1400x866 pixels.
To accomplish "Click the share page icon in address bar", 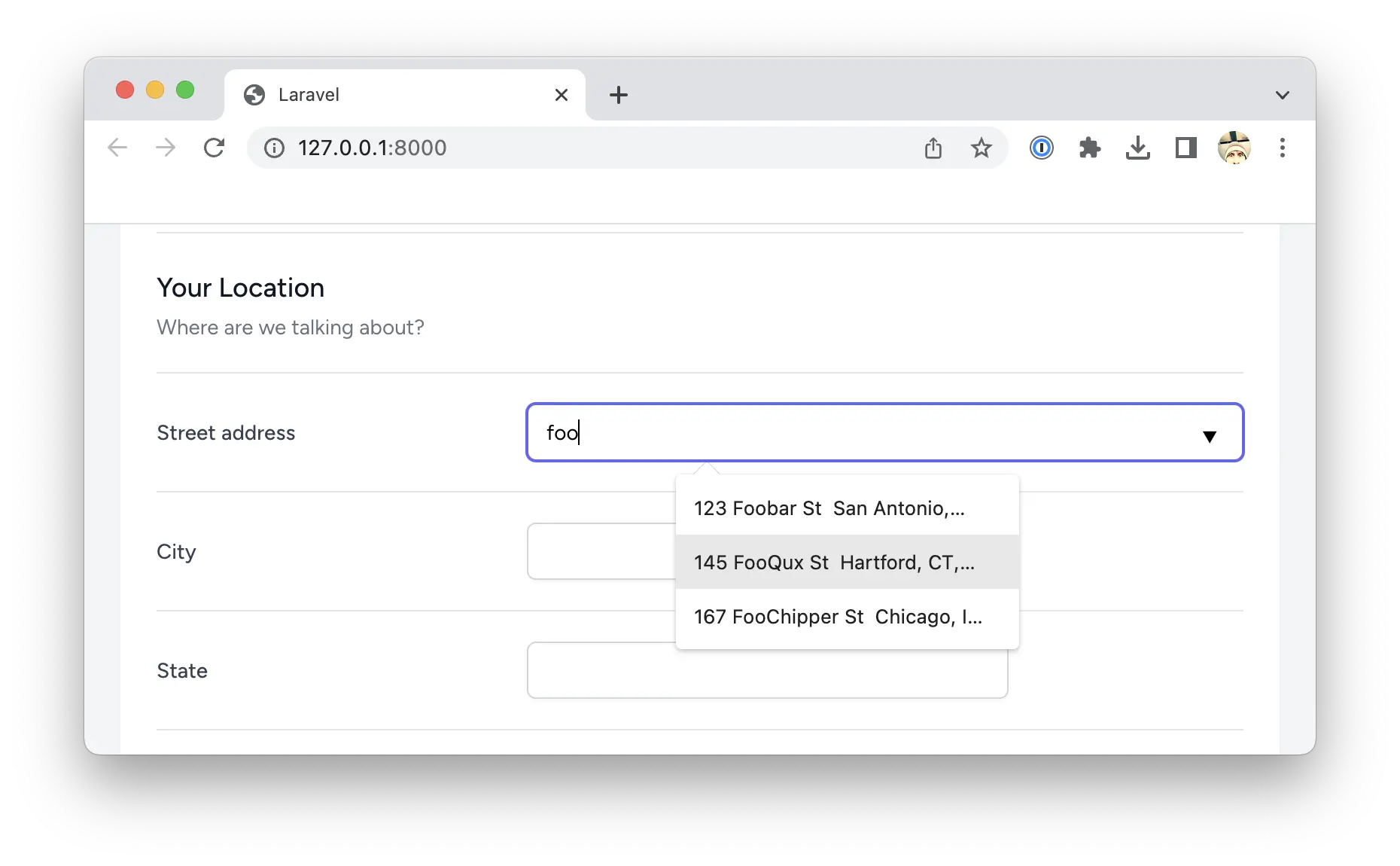I will tap(933, 148).
